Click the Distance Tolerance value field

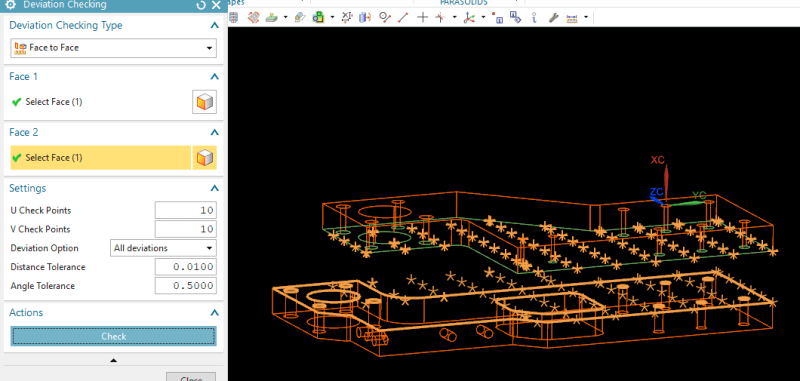(x=186, y=267)
